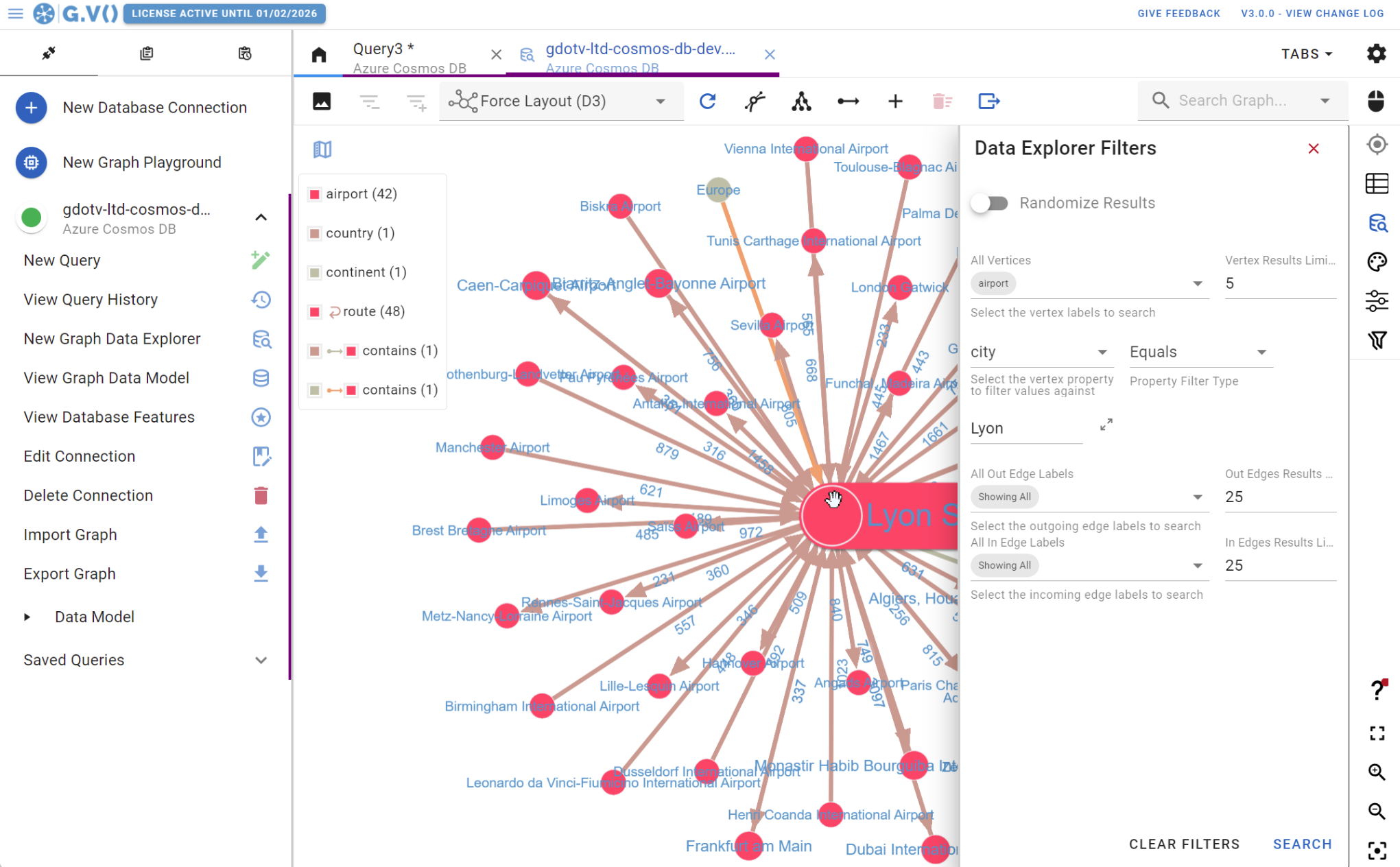
Task: Select the hierarchy layout tool icon
Action: pos(801,100)
